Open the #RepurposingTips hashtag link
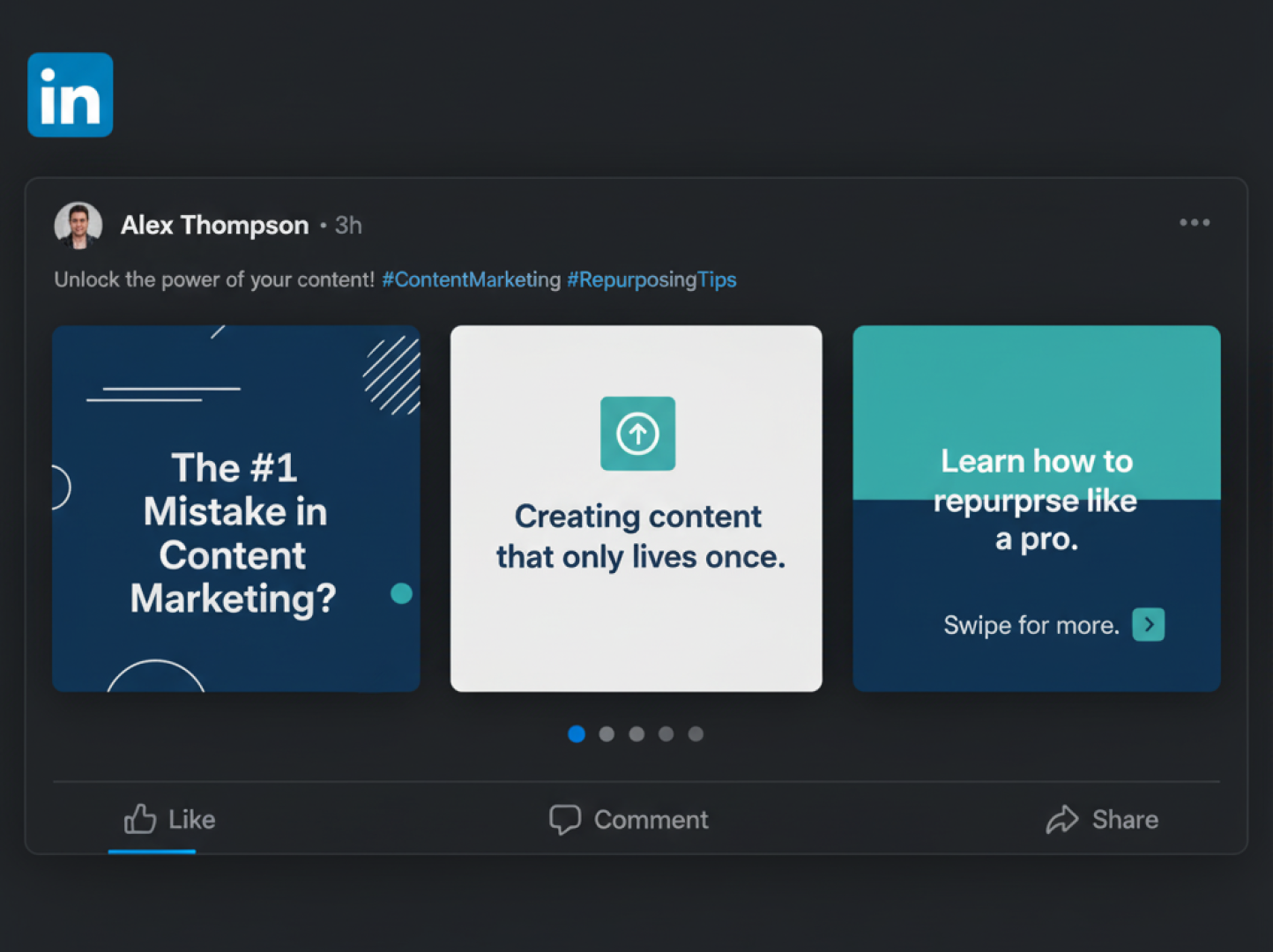This screenshot has width=1273, height=952. [651, 280]
